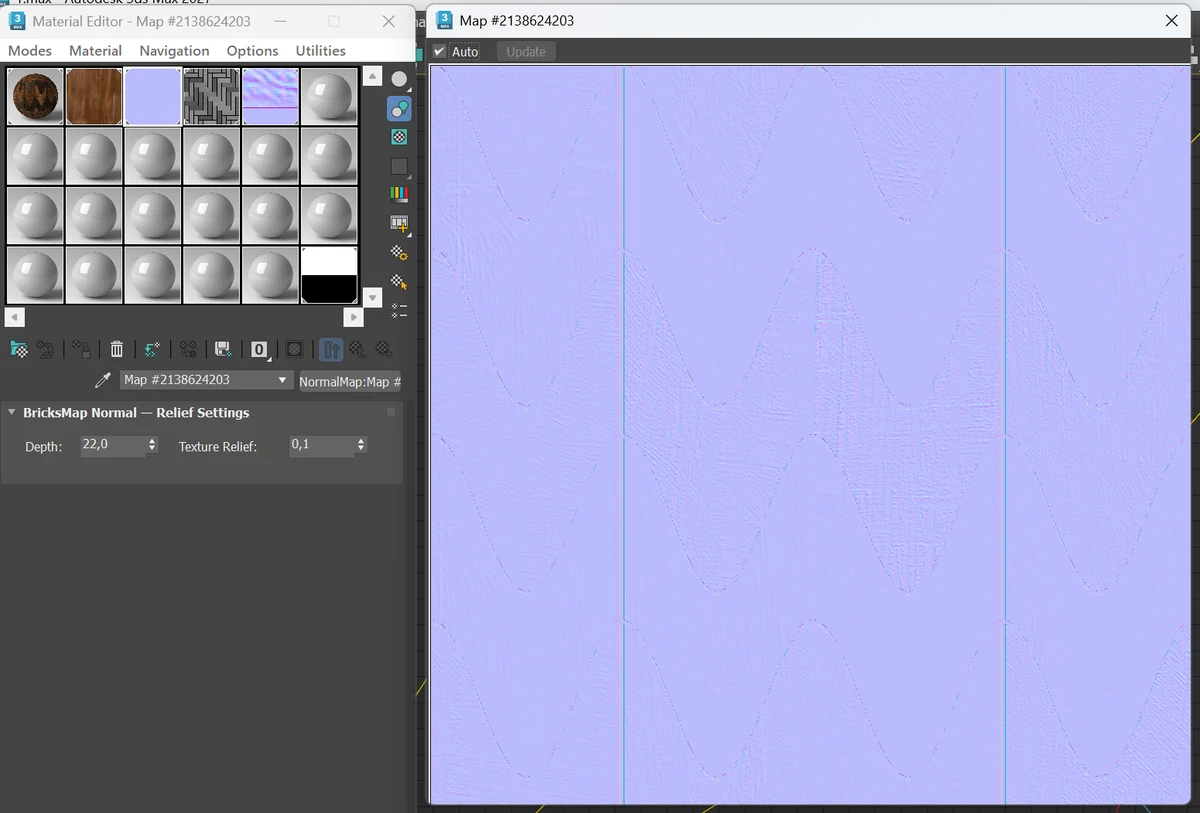
Task: Click the Update button
Action: (526, 52)
